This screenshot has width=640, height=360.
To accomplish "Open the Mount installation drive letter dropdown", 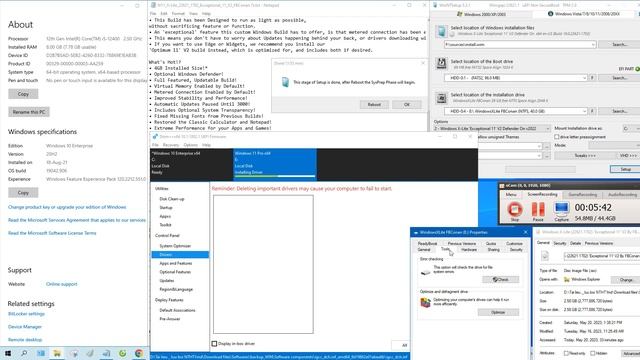I will tap(630, 129).
